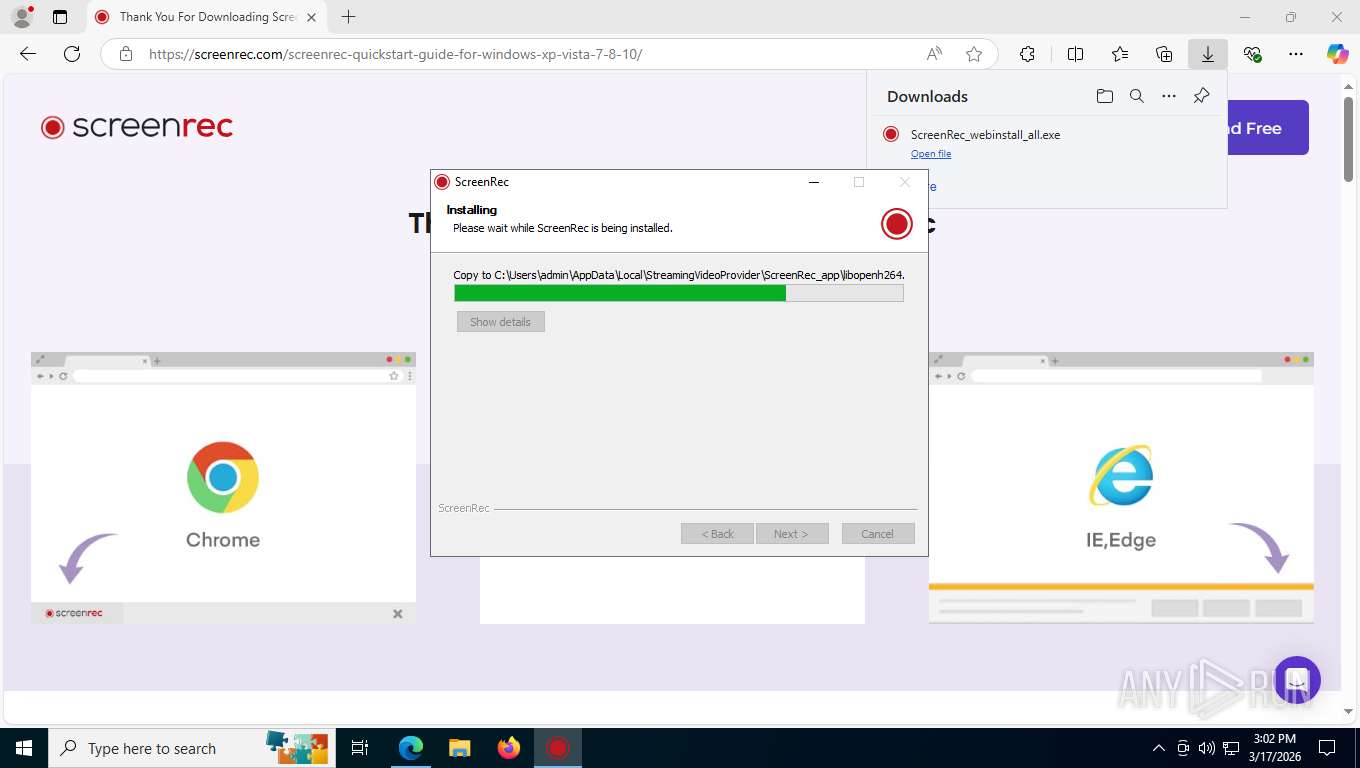Image resolution: width=1360 pixels, height=768 pixels.
Task: Launch the Copilot sidebar
Action: [x=1338, y=54]
